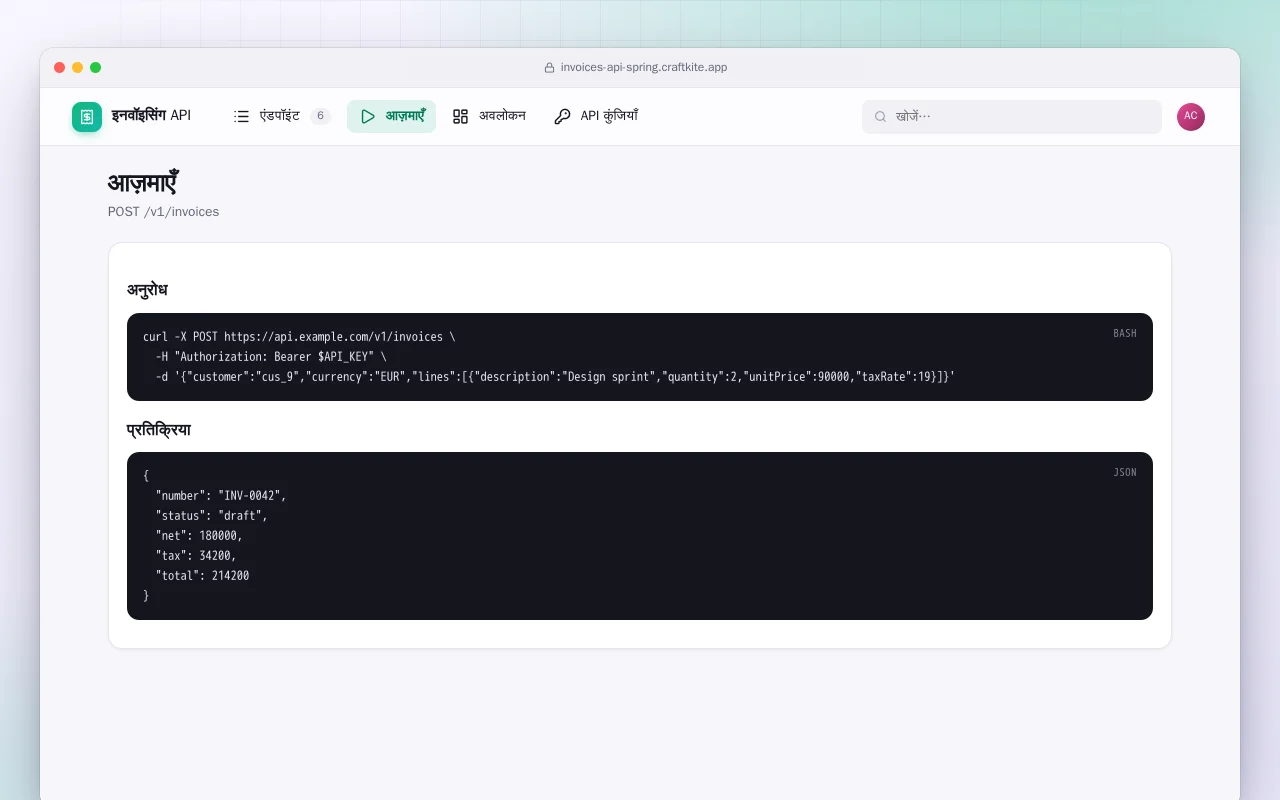Click the "number": "INV-0042" line

[221, 496]
